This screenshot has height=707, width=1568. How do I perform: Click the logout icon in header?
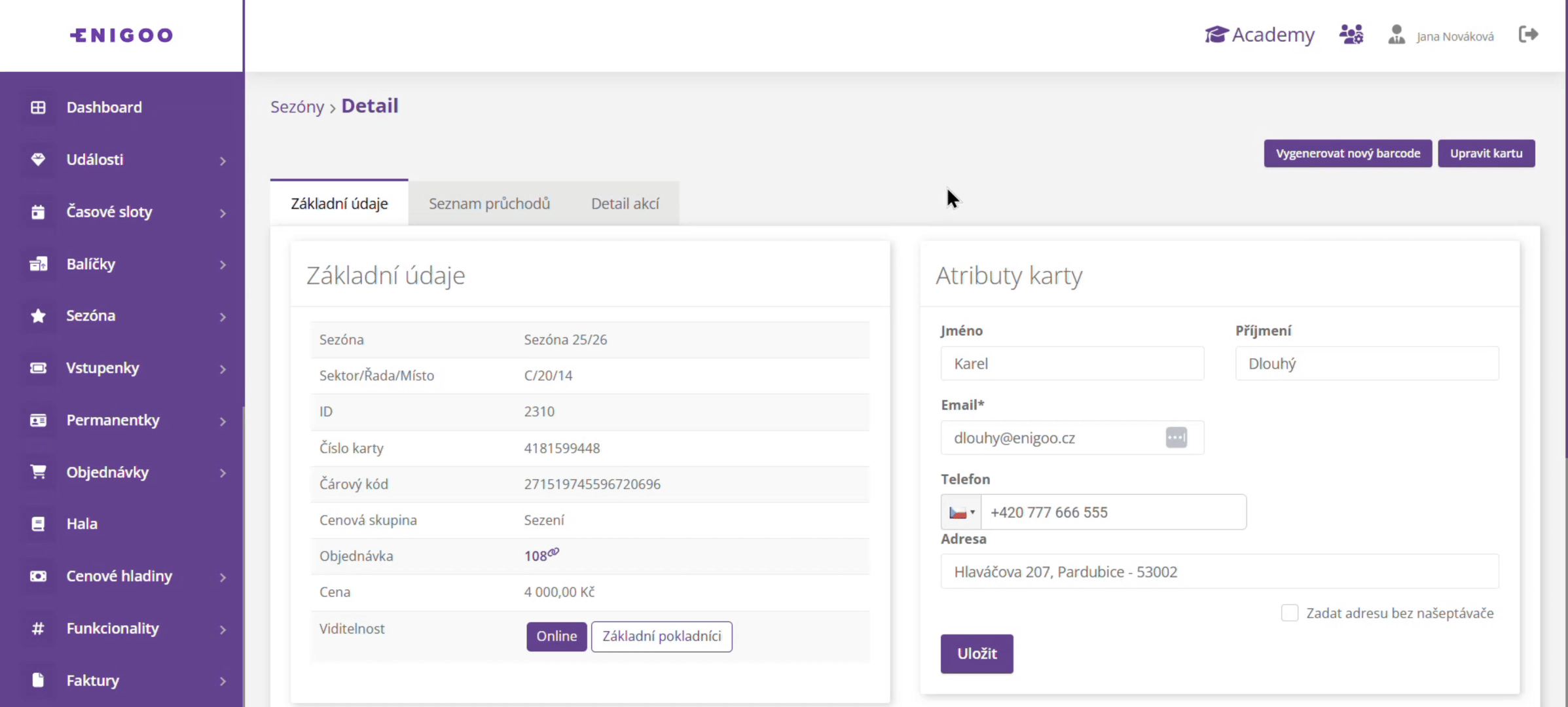pyautogui.click(x=1528, y=34)
